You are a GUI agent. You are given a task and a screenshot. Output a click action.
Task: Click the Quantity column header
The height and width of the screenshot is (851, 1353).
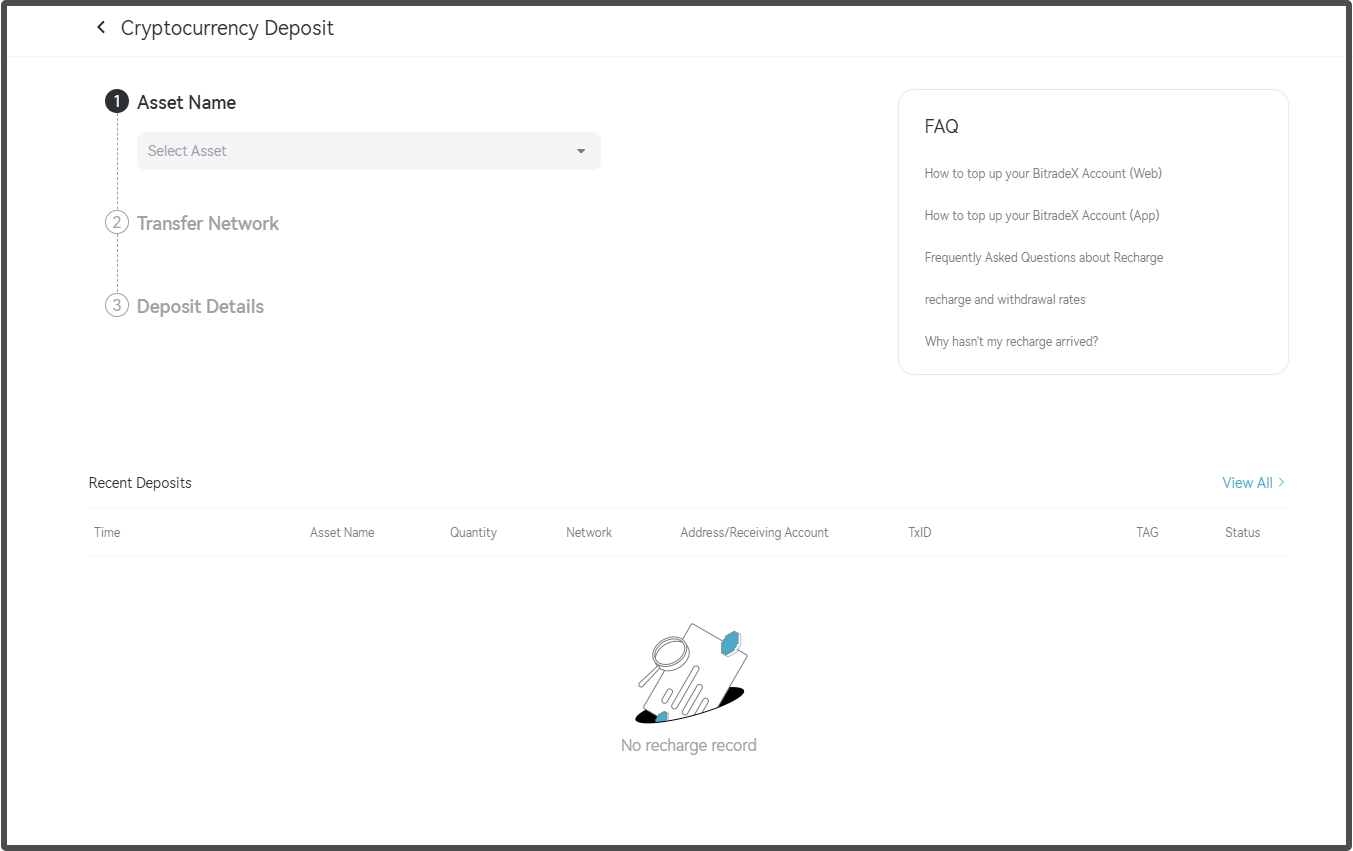coord(473,532)
